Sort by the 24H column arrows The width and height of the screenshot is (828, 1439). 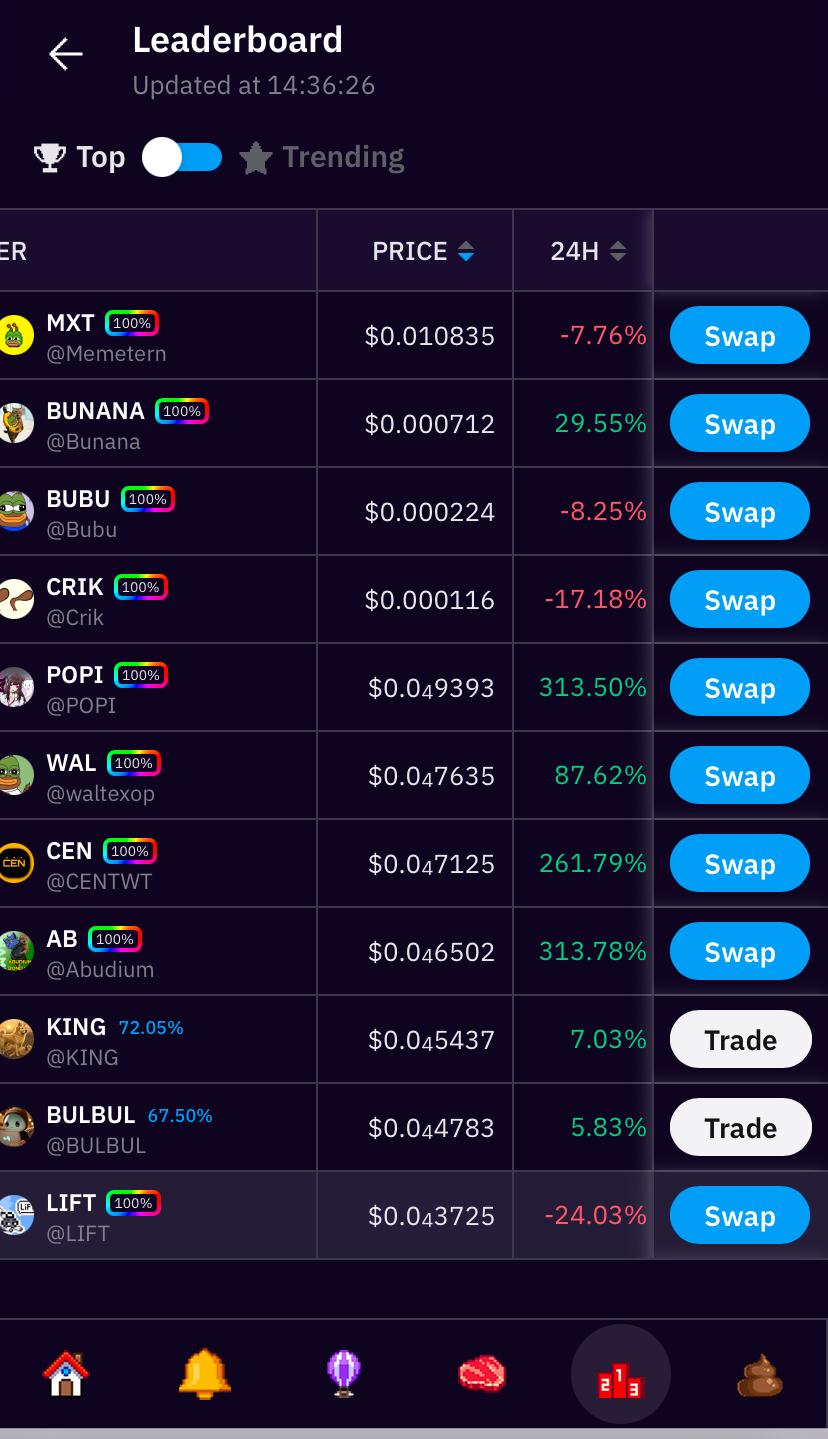point(618,252)
